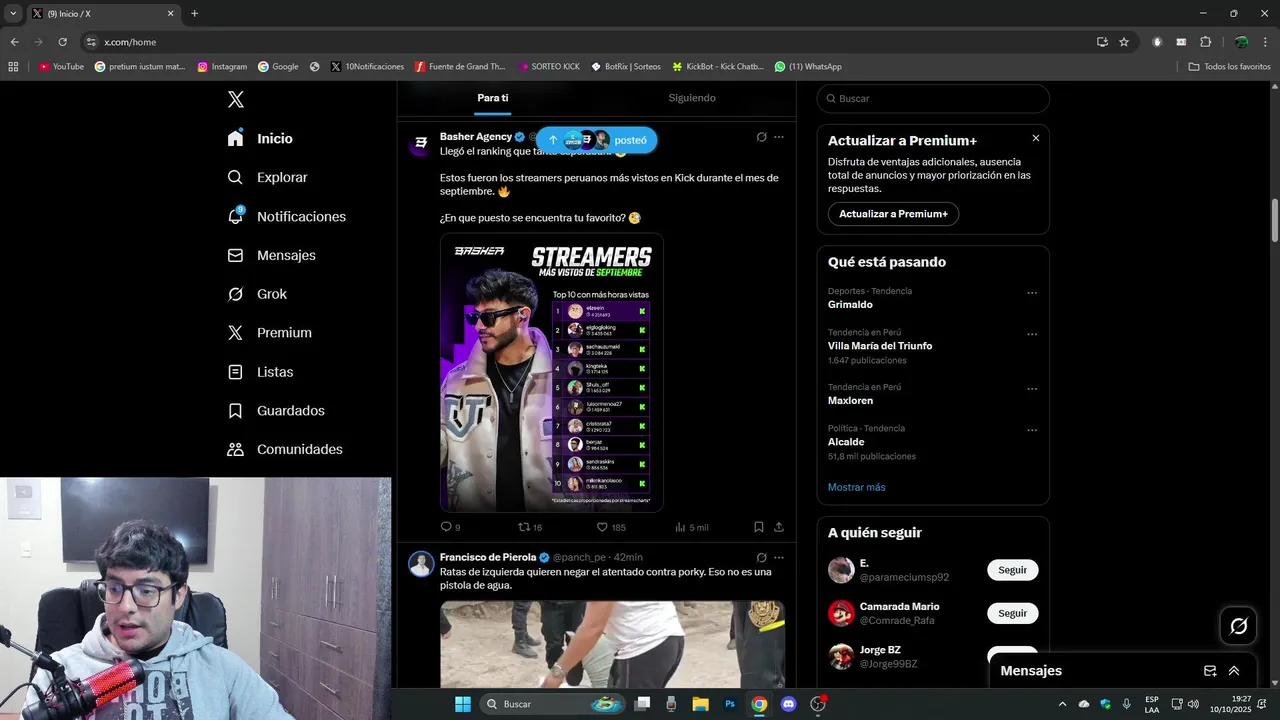This screenshot has height=720, width=1280.
Task: Bookmark this page with star icon
Action: [1124, 42]
